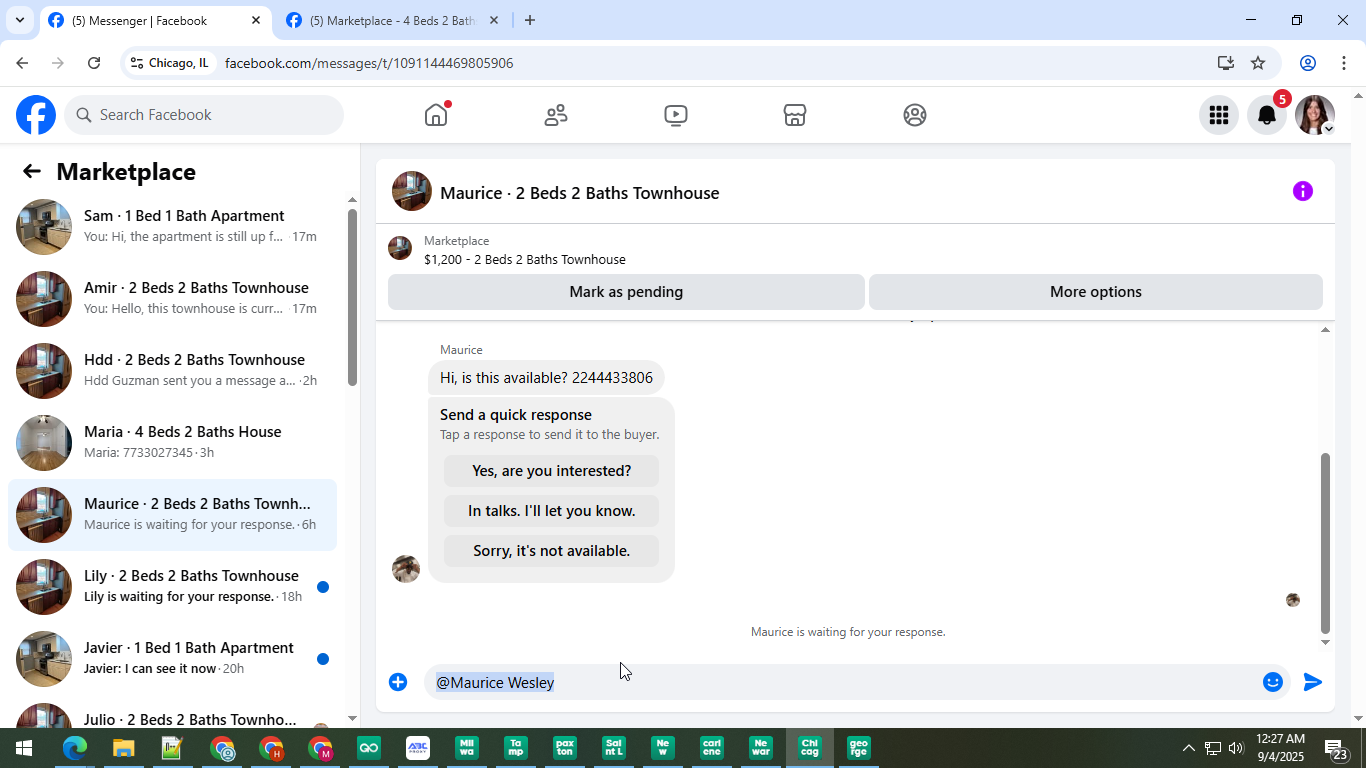The image size is (1366, 768).
Task: Launch Microsoft Edge from the taskbar
Action: (74, 748)
